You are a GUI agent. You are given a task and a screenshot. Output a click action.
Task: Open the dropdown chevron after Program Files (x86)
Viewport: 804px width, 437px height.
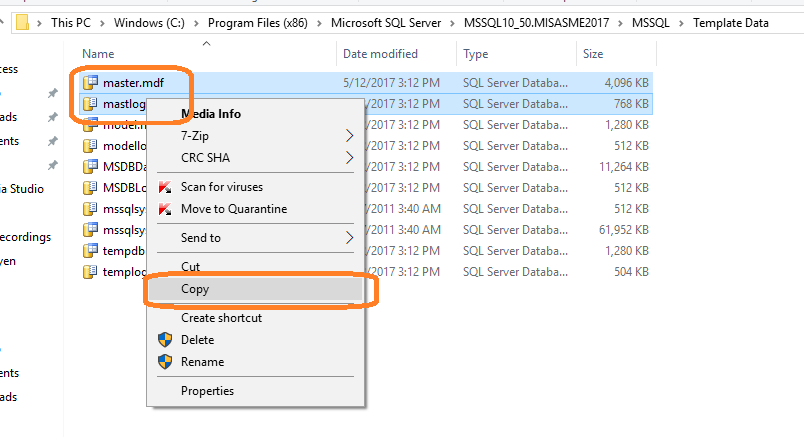tap(319, 23)
